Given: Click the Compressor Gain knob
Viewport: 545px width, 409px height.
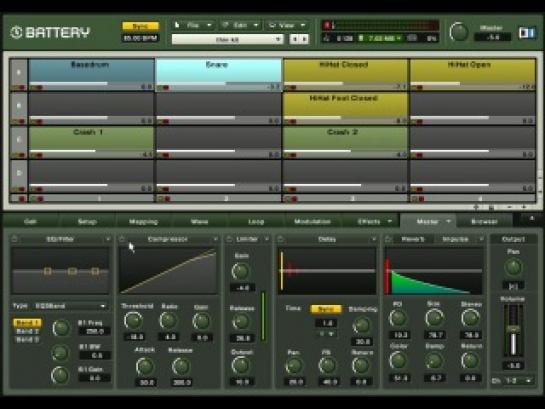Looking at the screenshot, I should [x=202, y=321].
